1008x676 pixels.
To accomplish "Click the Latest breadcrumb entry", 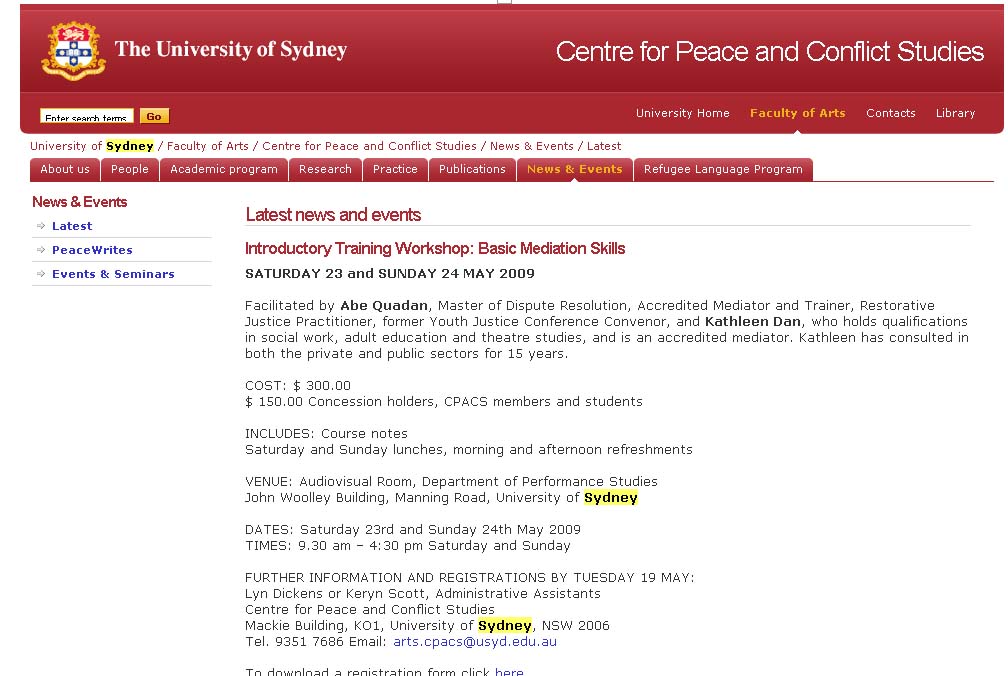I will pyautogui.click(x=604, y=146).
